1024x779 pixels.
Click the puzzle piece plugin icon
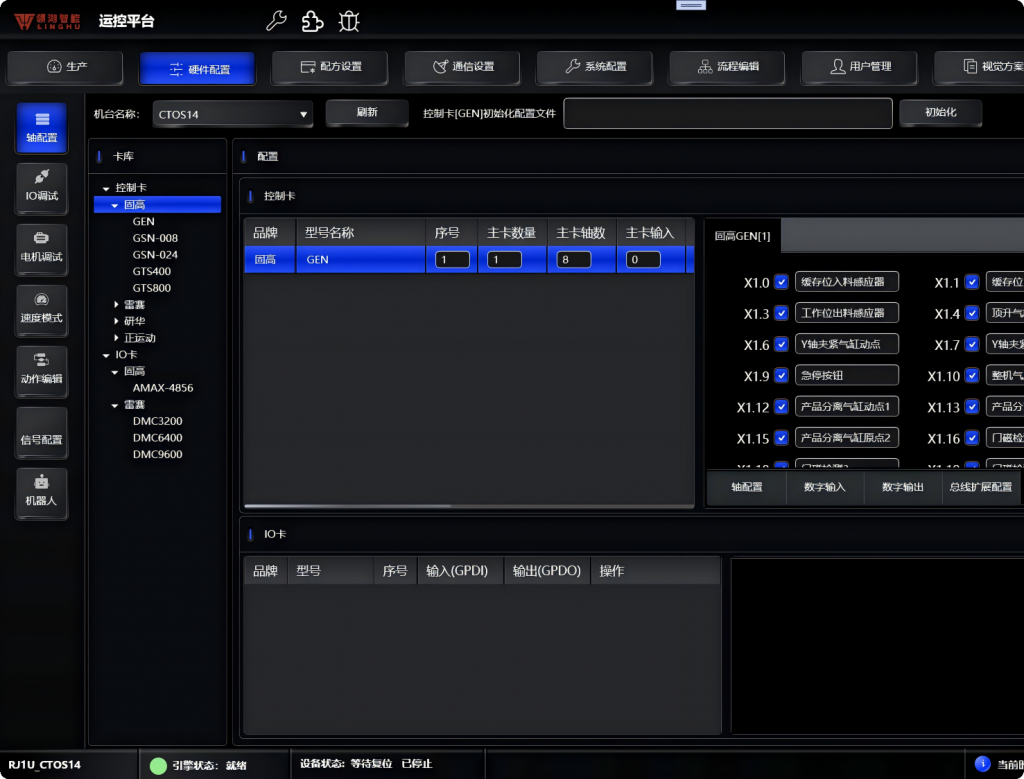tap(313, 21)
